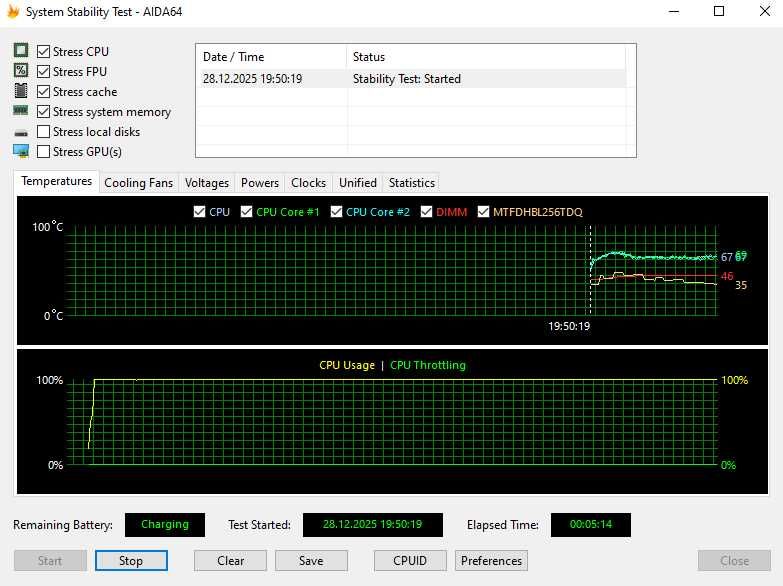The width and height of the screenshot is (783, 586).
Task: Select the Stability Test: Started log row
Action: pos(411,78)
